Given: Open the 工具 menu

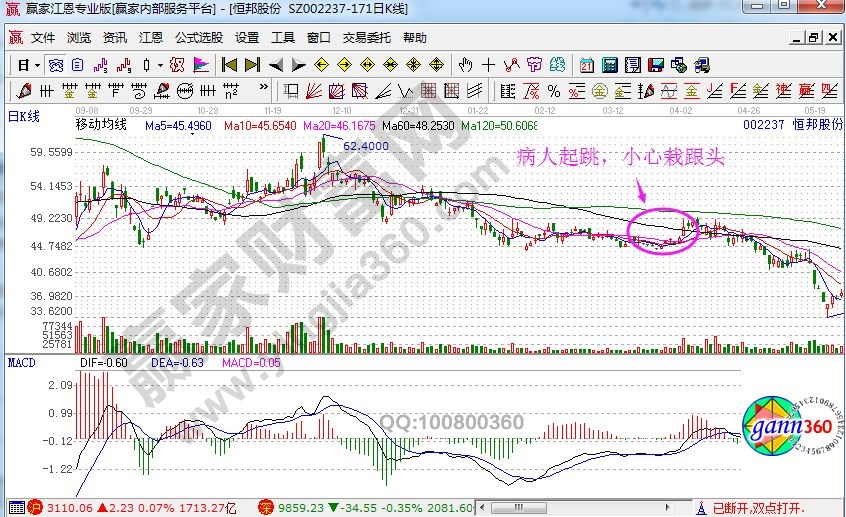Looking at the screenshot, I should (283, 38).
